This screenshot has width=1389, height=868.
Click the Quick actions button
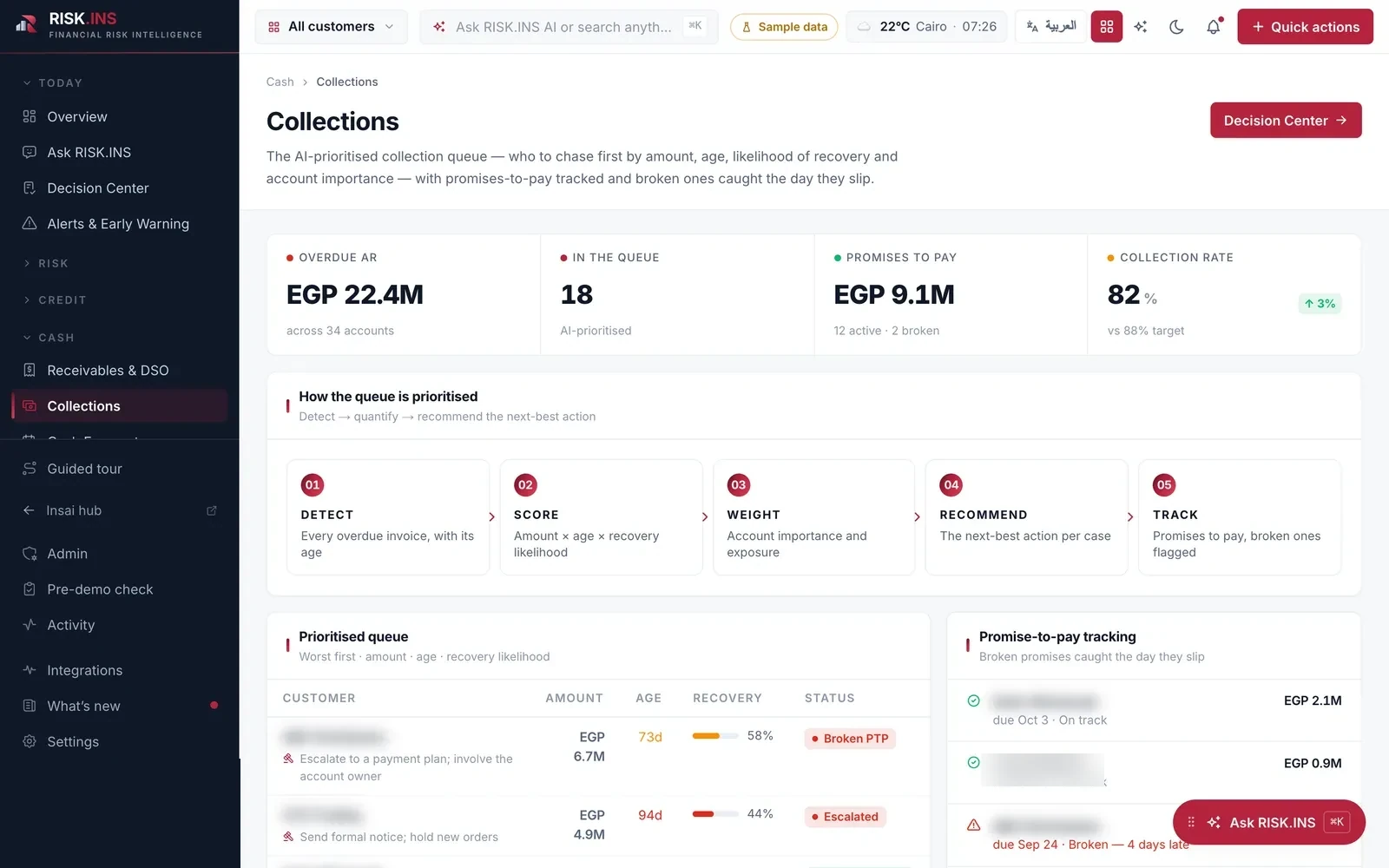1305,27
